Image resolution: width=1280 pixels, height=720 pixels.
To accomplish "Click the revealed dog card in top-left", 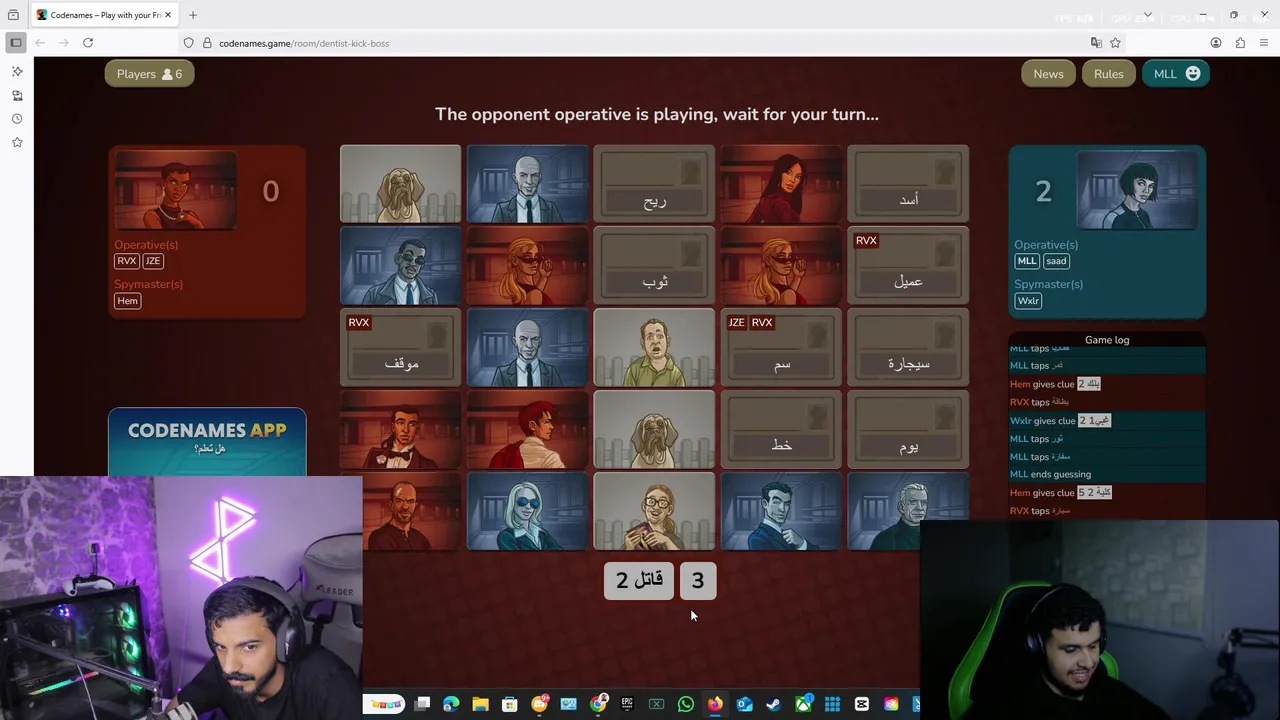I will (x=400, y=184).
